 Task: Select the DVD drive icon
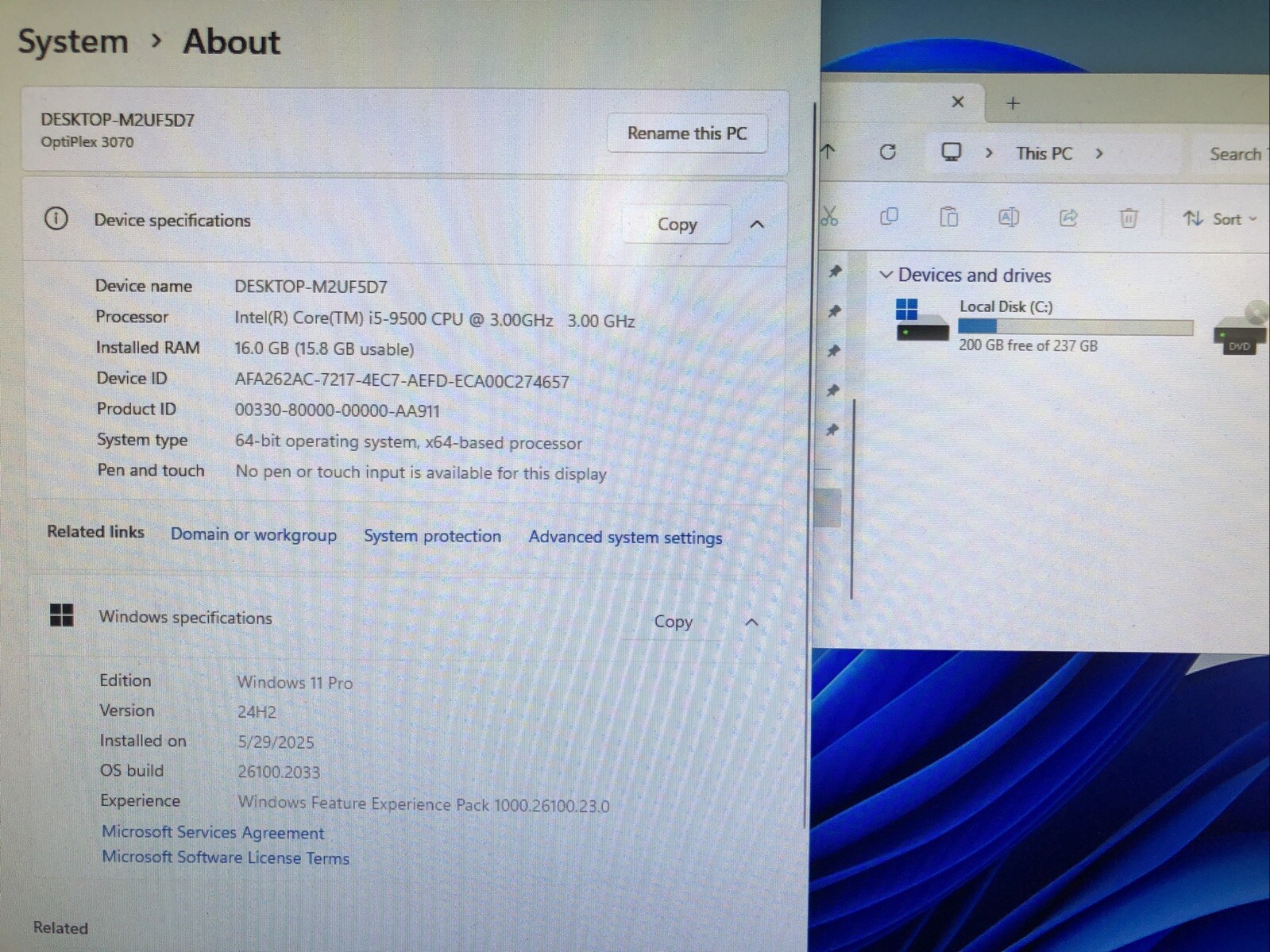[1241, 329]
